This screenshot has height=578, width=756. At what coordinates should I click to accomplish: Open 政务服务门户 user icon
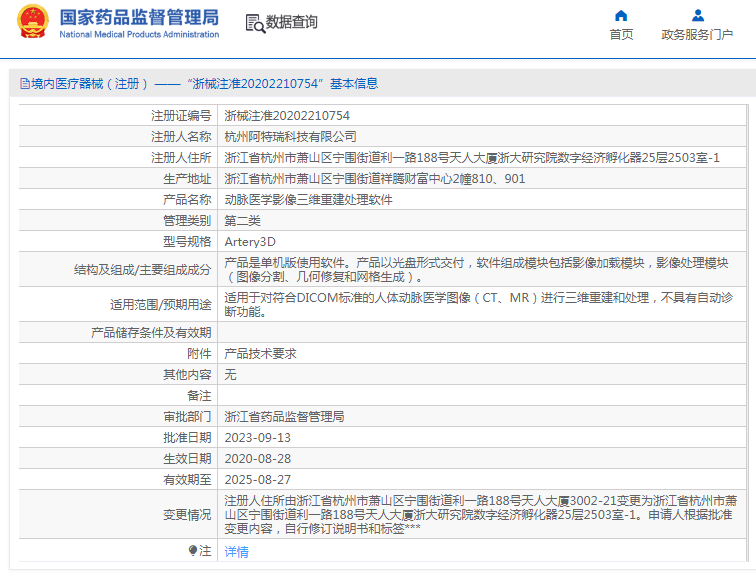[698, 16]
